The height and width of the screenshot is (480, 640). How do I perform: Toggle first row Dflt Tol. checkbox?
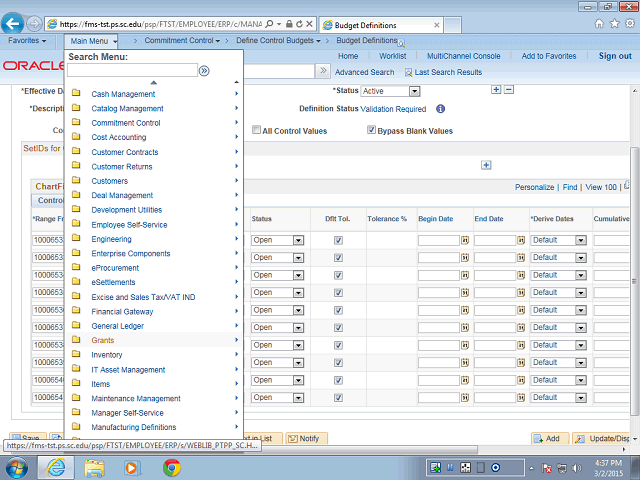point(338,241)
